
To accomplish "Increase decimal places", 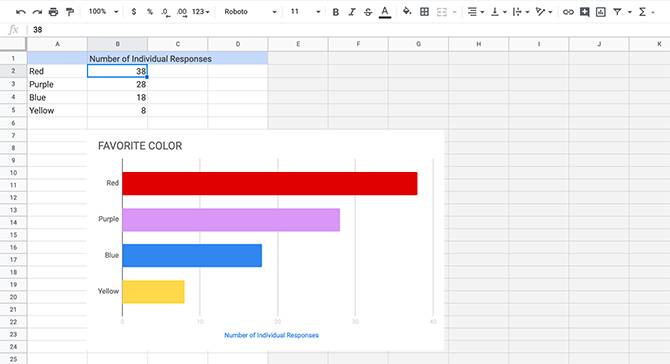I will click(x=182, y=12).
